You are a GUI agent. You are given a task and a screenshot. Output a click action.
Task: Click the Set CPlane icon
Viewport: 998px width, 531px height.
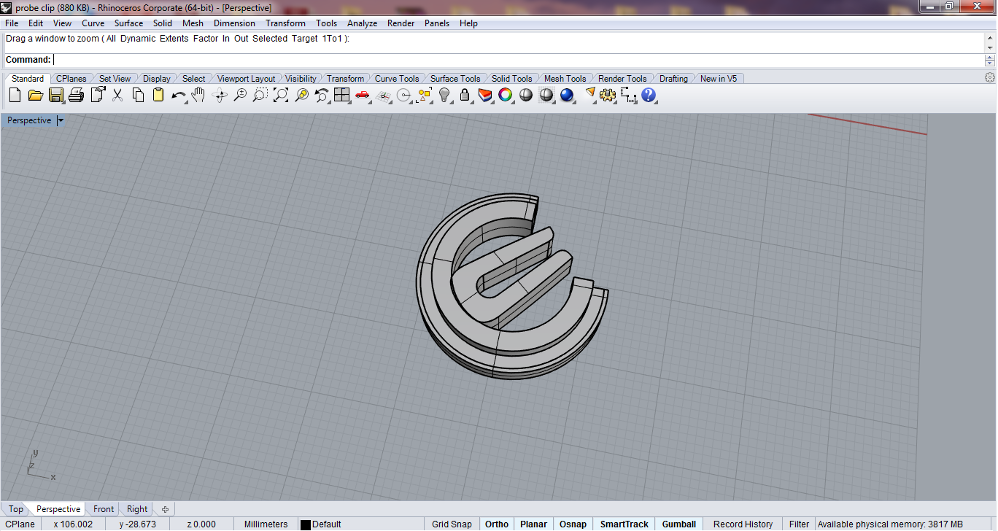[x=383, y=96]
